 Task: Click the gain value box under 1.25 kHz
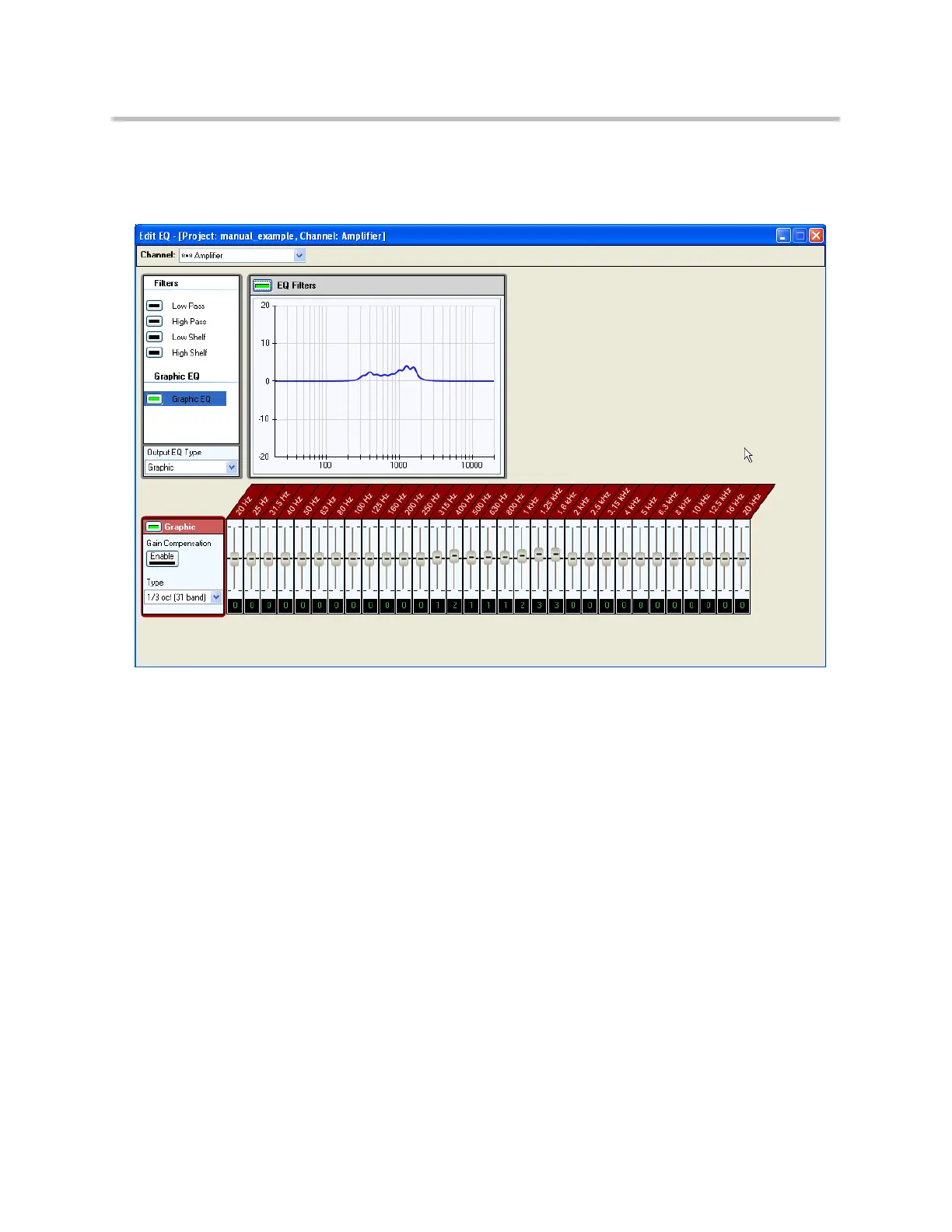click(539, 605)
